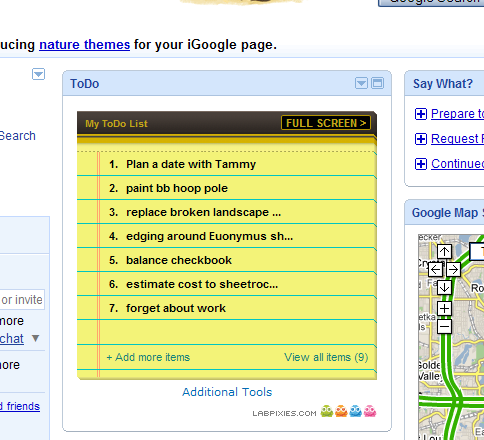Click View all items (9)
Viewport: 484px width, 440px height.
326,357
